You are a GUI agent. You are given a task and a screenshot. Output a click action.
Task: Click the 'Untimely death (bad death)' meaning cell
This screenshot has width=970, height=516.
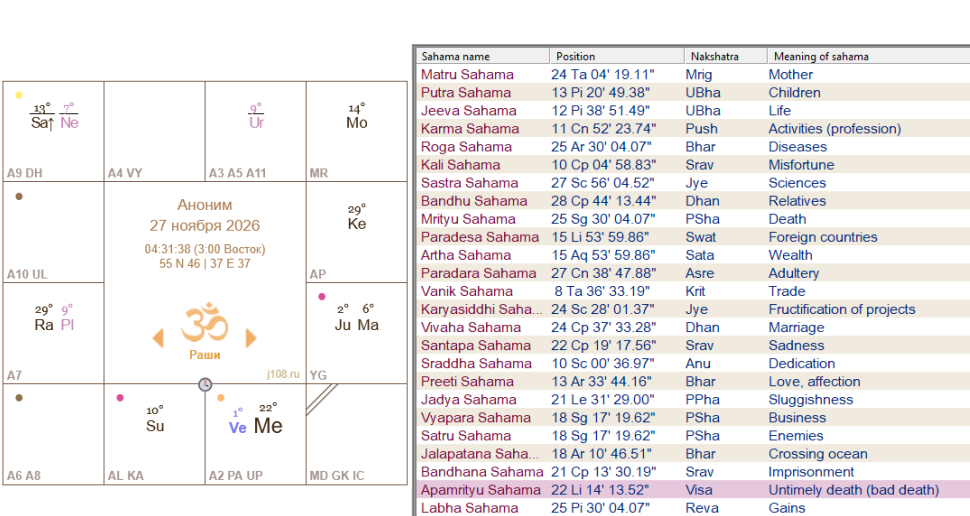pyautogui.click(x=854, y=490)
